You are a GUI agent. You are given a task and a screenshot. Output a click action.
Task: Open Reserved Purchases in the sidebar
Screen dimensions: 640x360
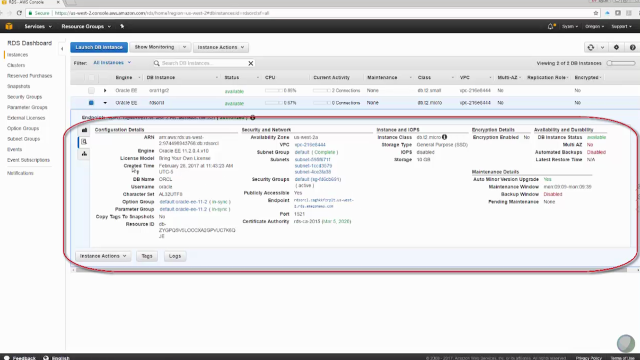29,76
